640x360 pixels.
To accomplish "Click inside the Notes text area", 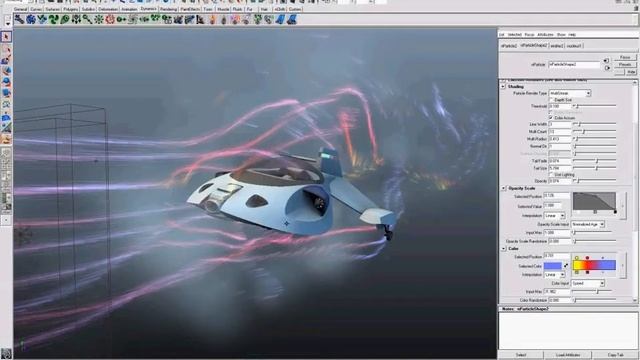I will point(568,330).
